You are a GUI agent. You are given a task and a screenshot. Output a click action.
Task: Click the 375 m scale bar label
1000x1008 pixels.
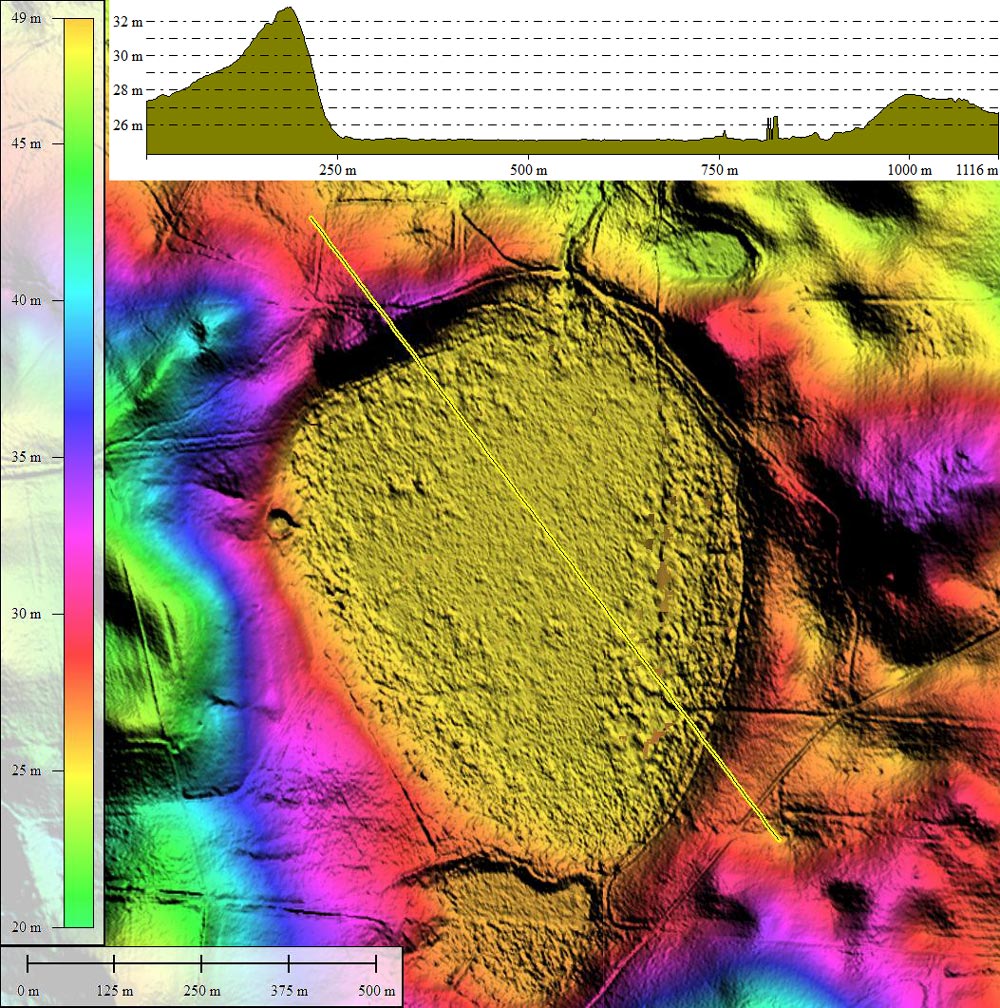[289, 991]
